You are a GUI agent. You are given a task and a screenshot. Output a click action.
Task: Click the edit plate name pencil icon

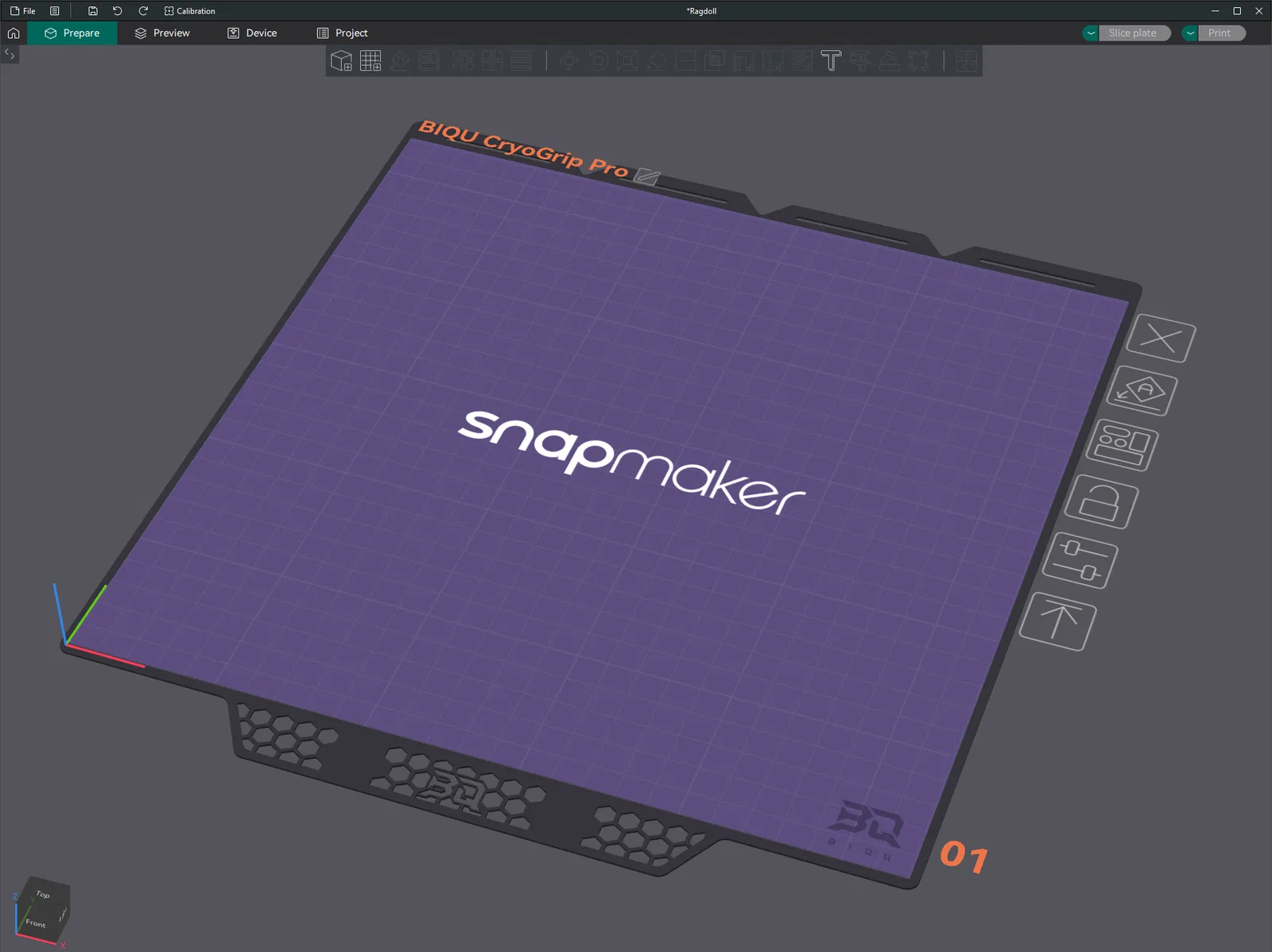(x=647, y=176)
